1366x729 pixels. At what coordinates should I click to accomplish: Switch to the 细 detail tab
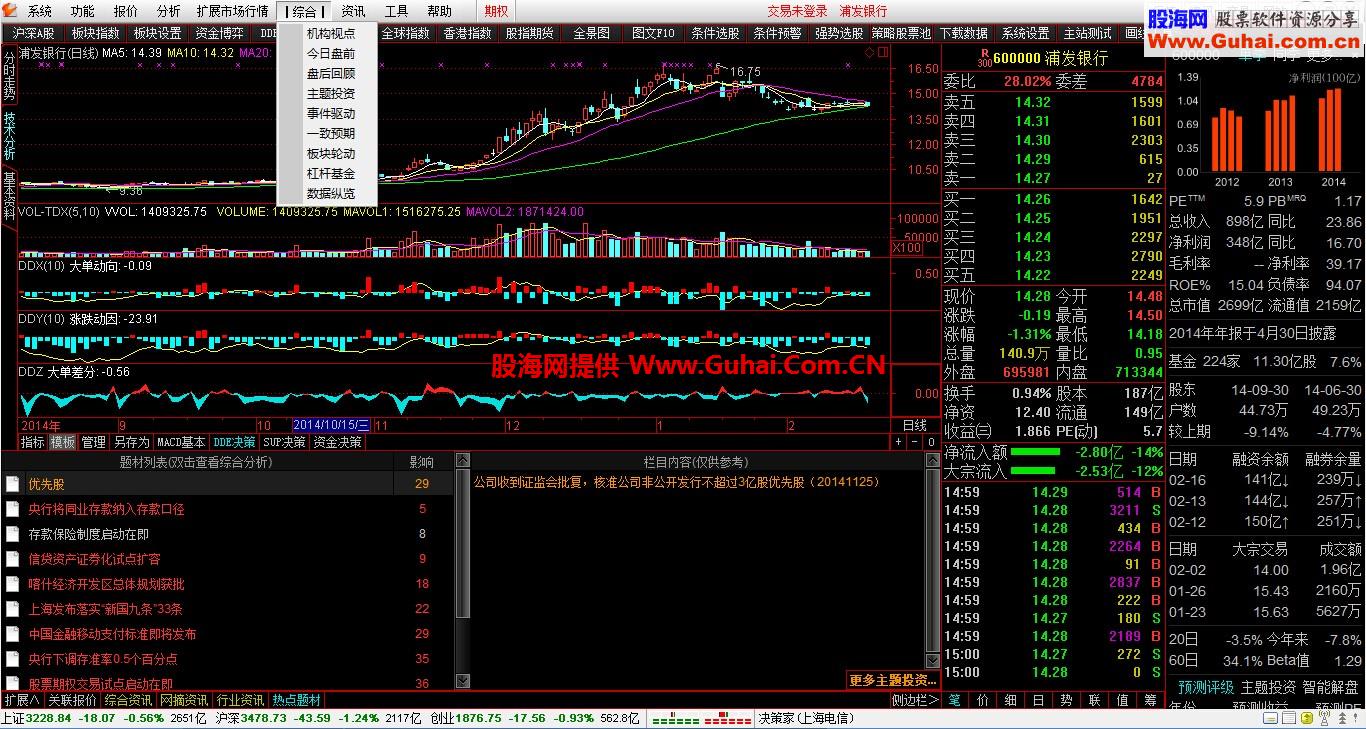(x=1011, y=700)
